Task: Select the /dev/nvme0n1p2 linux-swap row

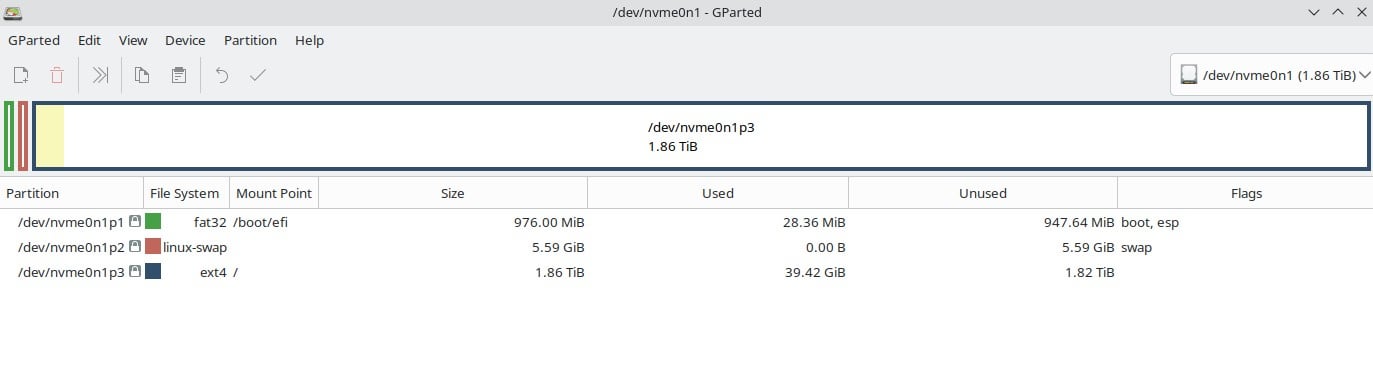Action: tap(686, 246)
